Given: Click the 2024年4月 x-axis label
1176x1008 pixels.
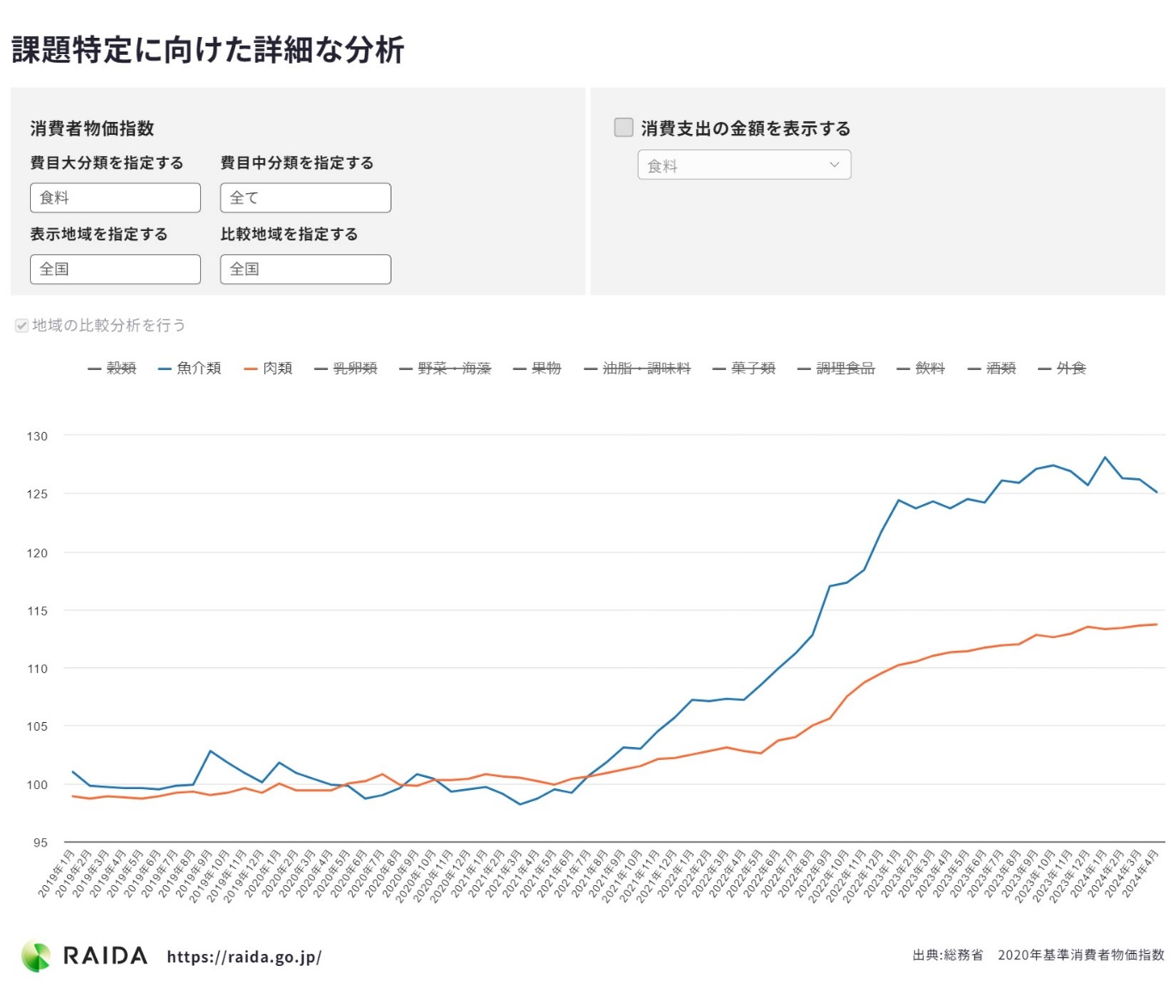Looking at the screenshot, I should click(1141, 874).
